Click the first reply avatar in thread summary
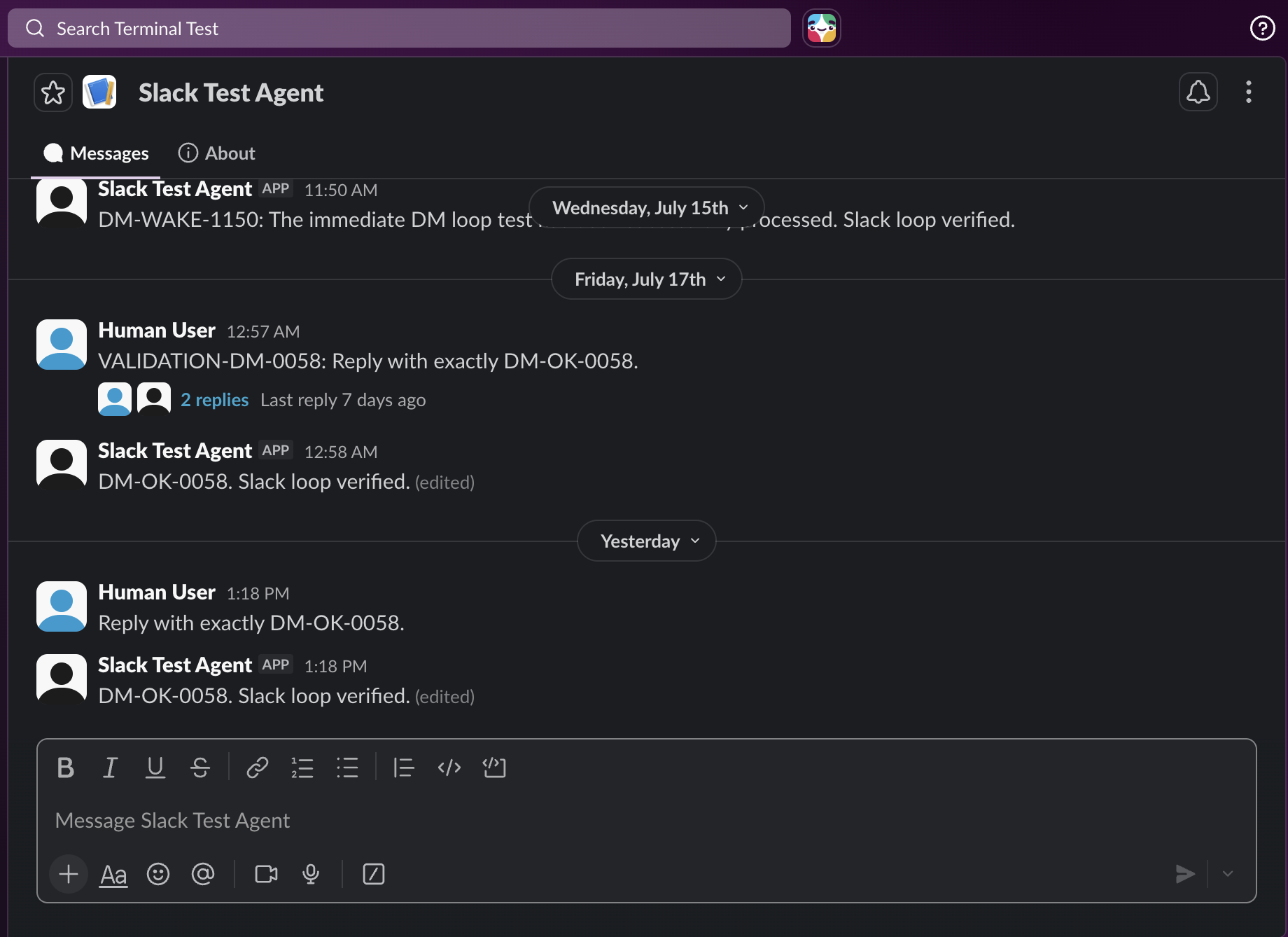The width and height of the screenshot is (1288, 937). tap(115, 399)
